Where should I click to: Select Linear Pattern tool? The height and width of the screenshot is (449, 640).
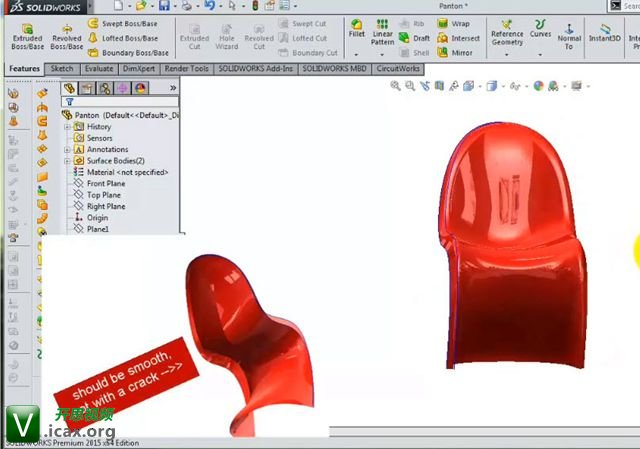click(382, 32)
